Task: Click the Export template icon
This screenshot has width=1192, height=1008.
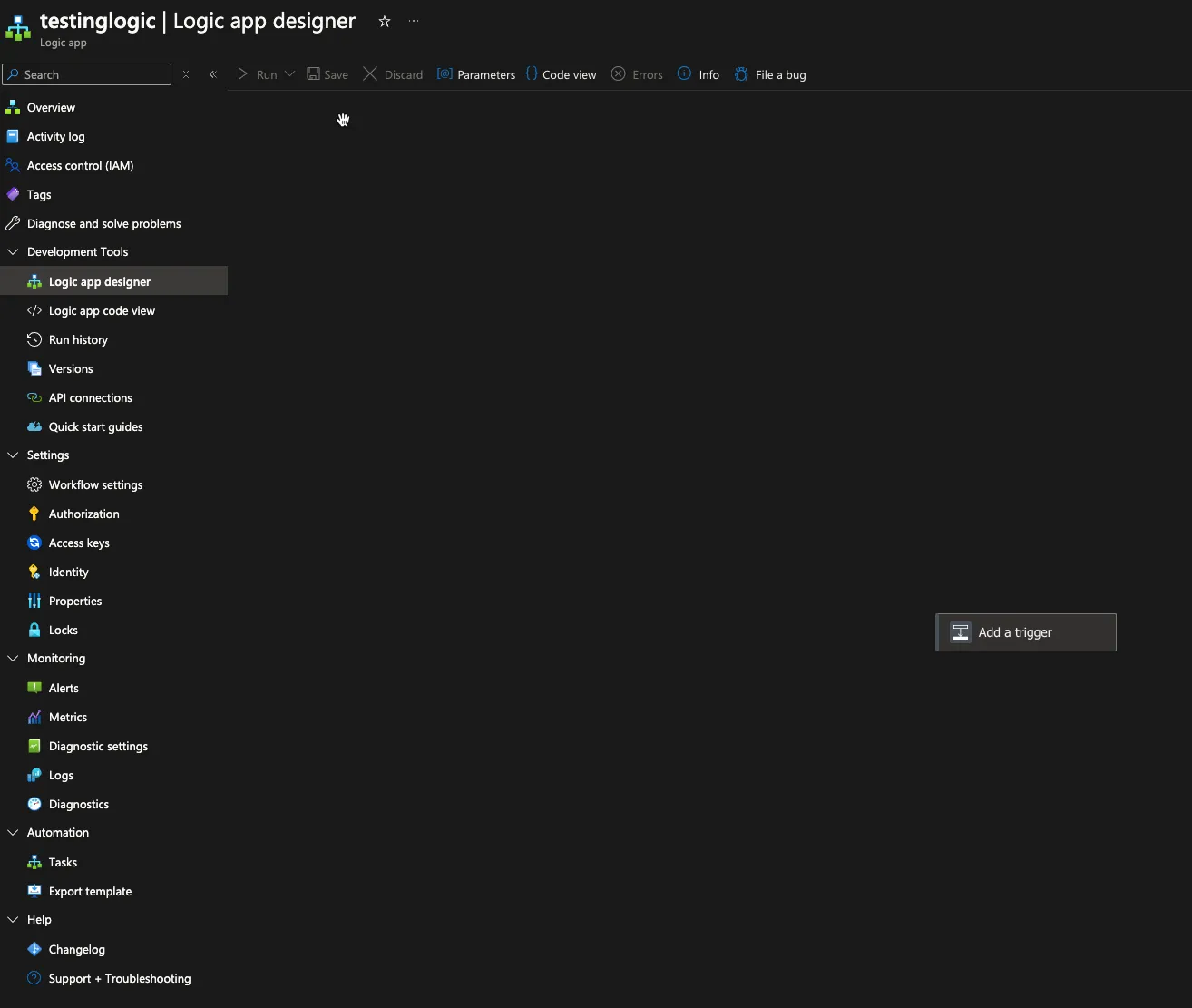Action: click(x=34, y=892)
